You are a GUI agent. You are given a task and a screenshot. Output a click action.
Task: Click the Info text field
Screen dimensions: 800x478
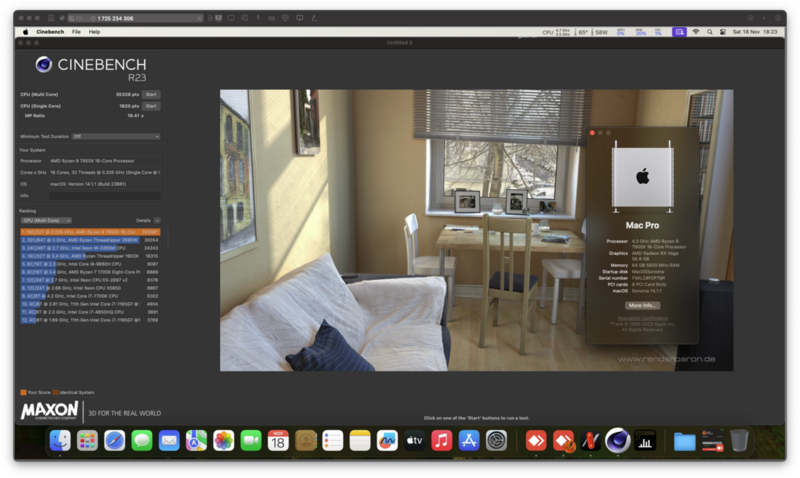tap(90, 196)
